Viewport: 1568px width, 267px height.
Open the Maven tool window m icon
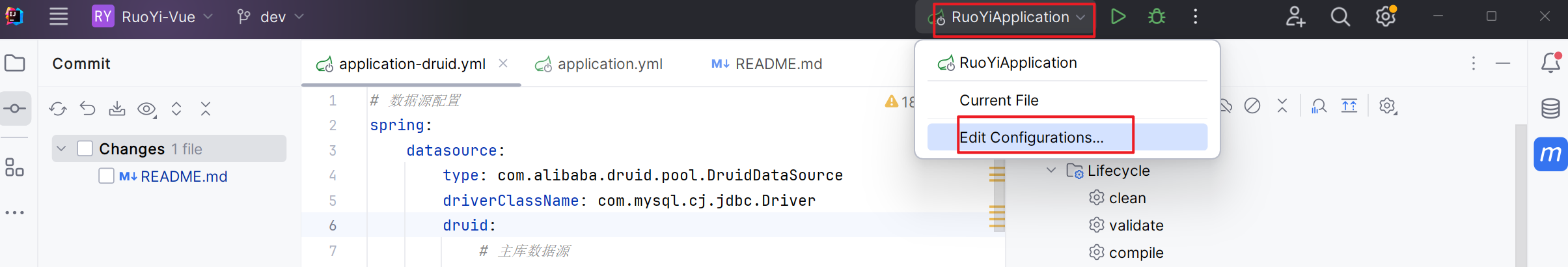[x=1550, y=154]
